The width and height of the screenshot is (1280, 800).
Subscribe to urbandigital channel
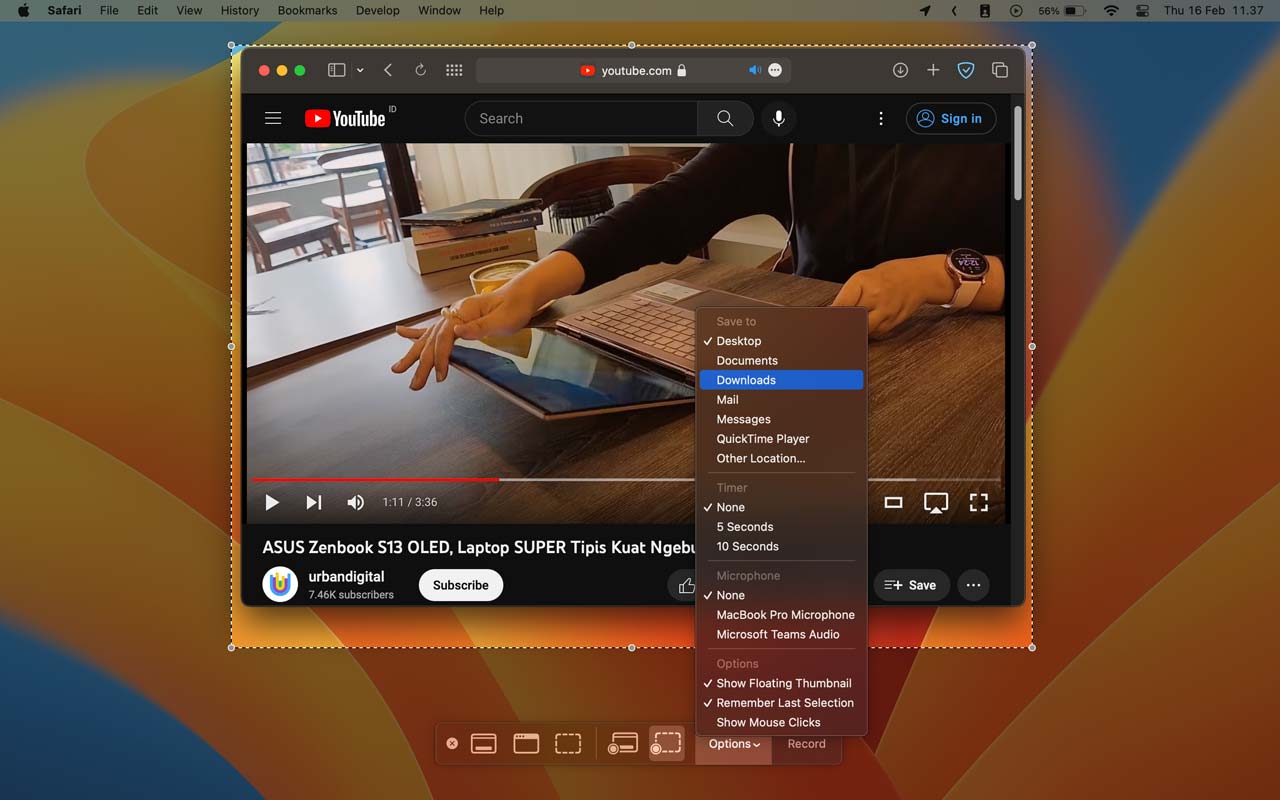[x=461, y=585]
